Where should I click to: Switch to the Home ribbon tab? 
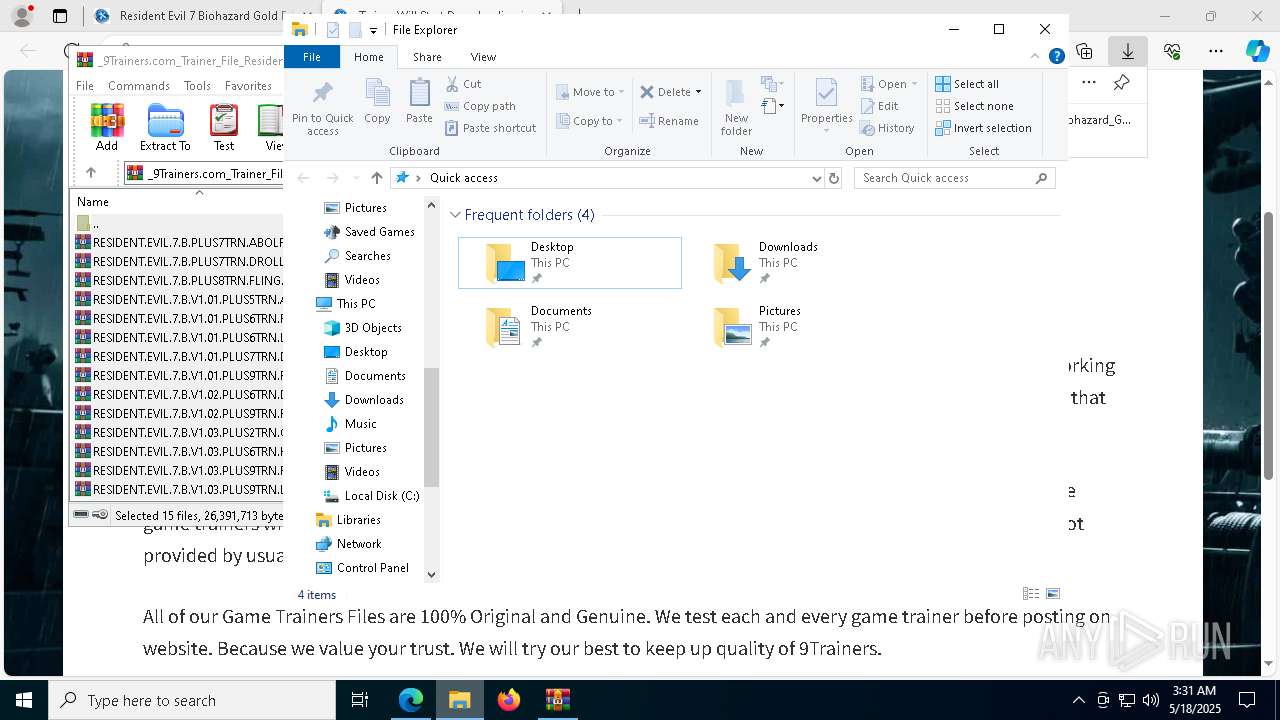[369, 57]
